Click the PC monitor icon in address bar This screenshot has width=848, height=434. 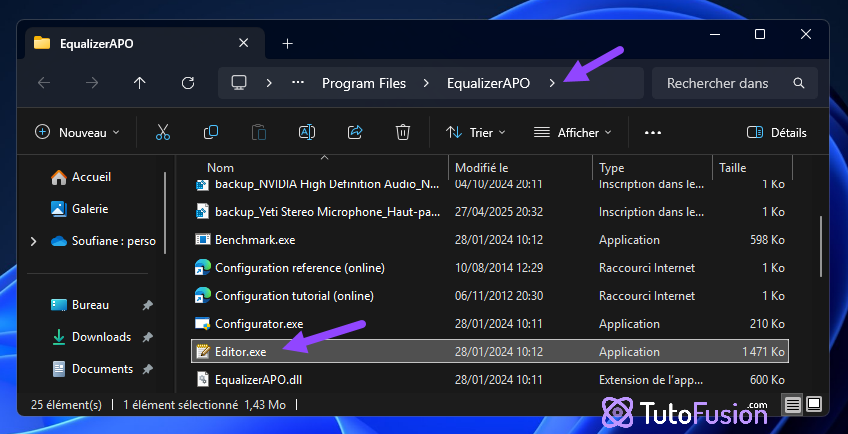pos(239,82)
